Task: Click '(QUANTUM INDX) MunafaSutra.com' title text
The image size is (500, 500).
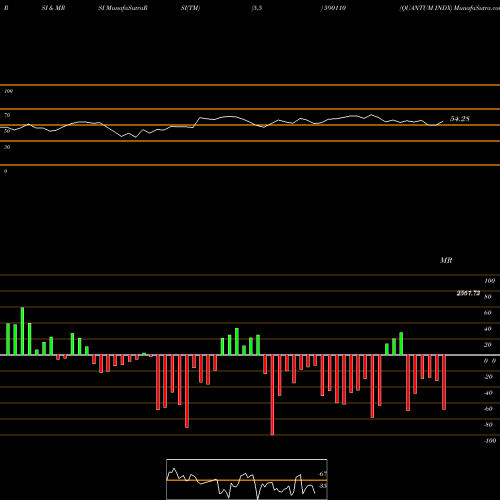Action: pos(449,8)
